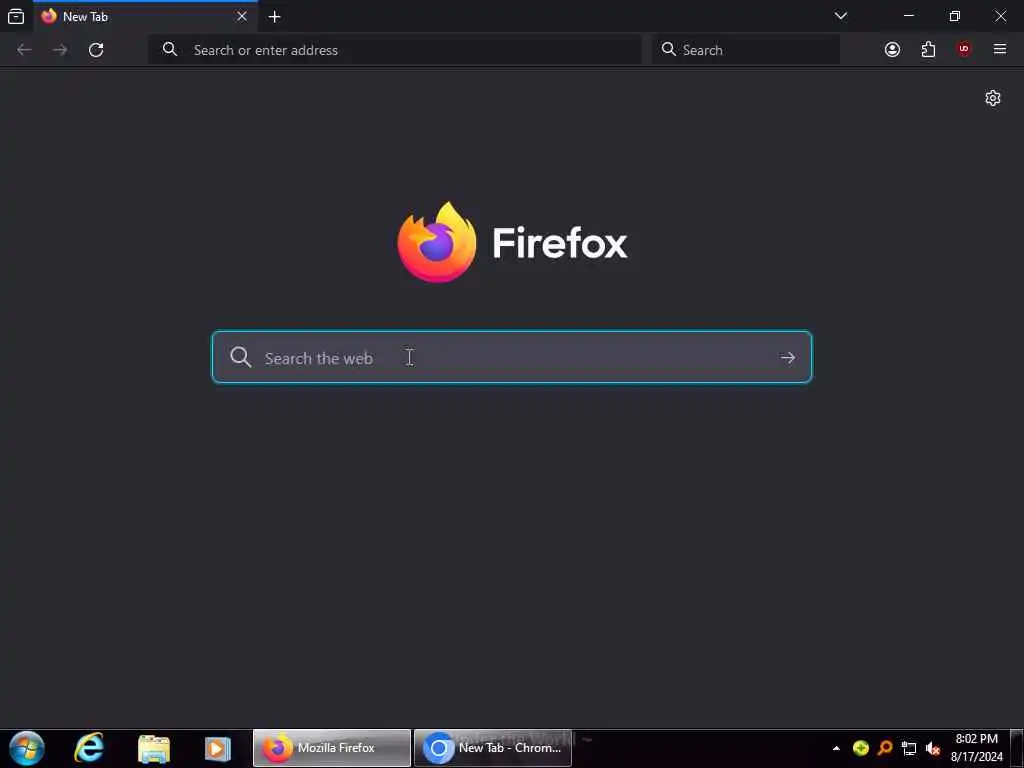The image size is (1024, 768).
Task: Open the Extensions puzzle icon
Action: point(928,50)
